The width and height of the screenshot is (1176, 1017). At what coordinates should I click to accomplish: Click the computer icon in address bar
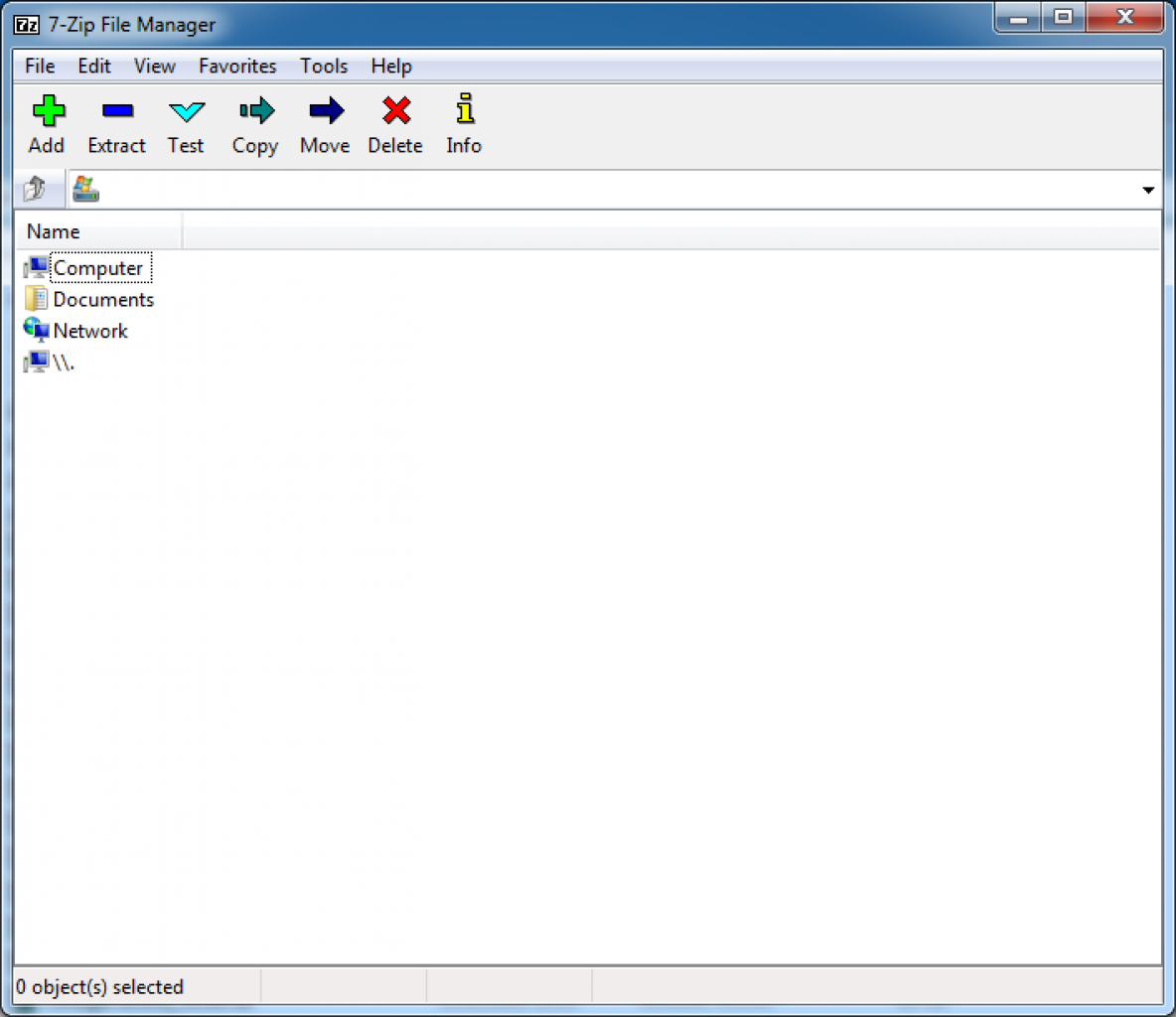86,189
